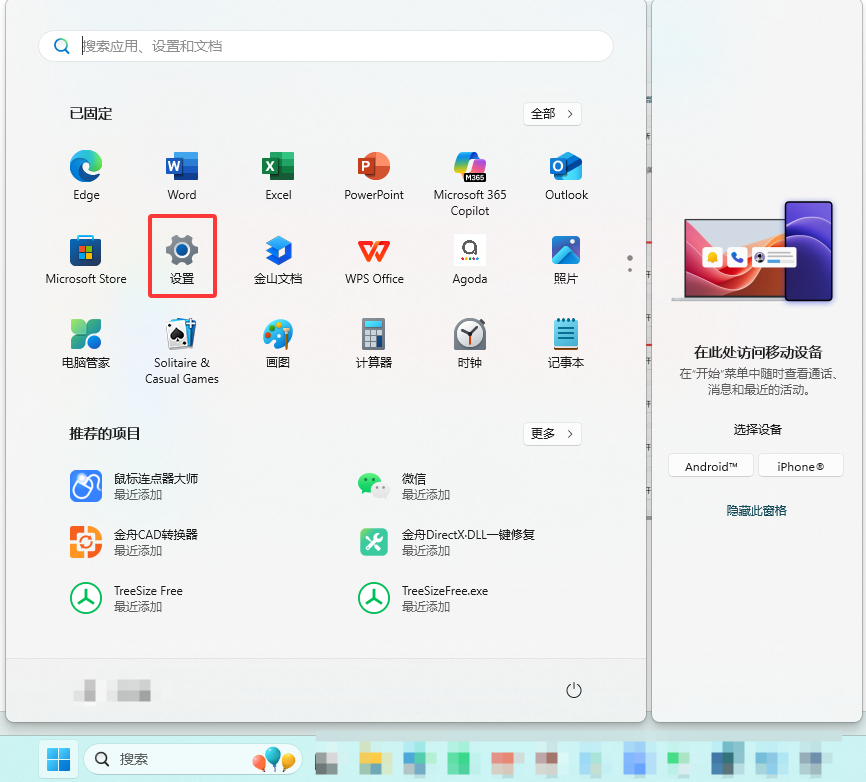Launch Word from pinned apps
This screenshot has width=866, height=782.
point(182,176)
